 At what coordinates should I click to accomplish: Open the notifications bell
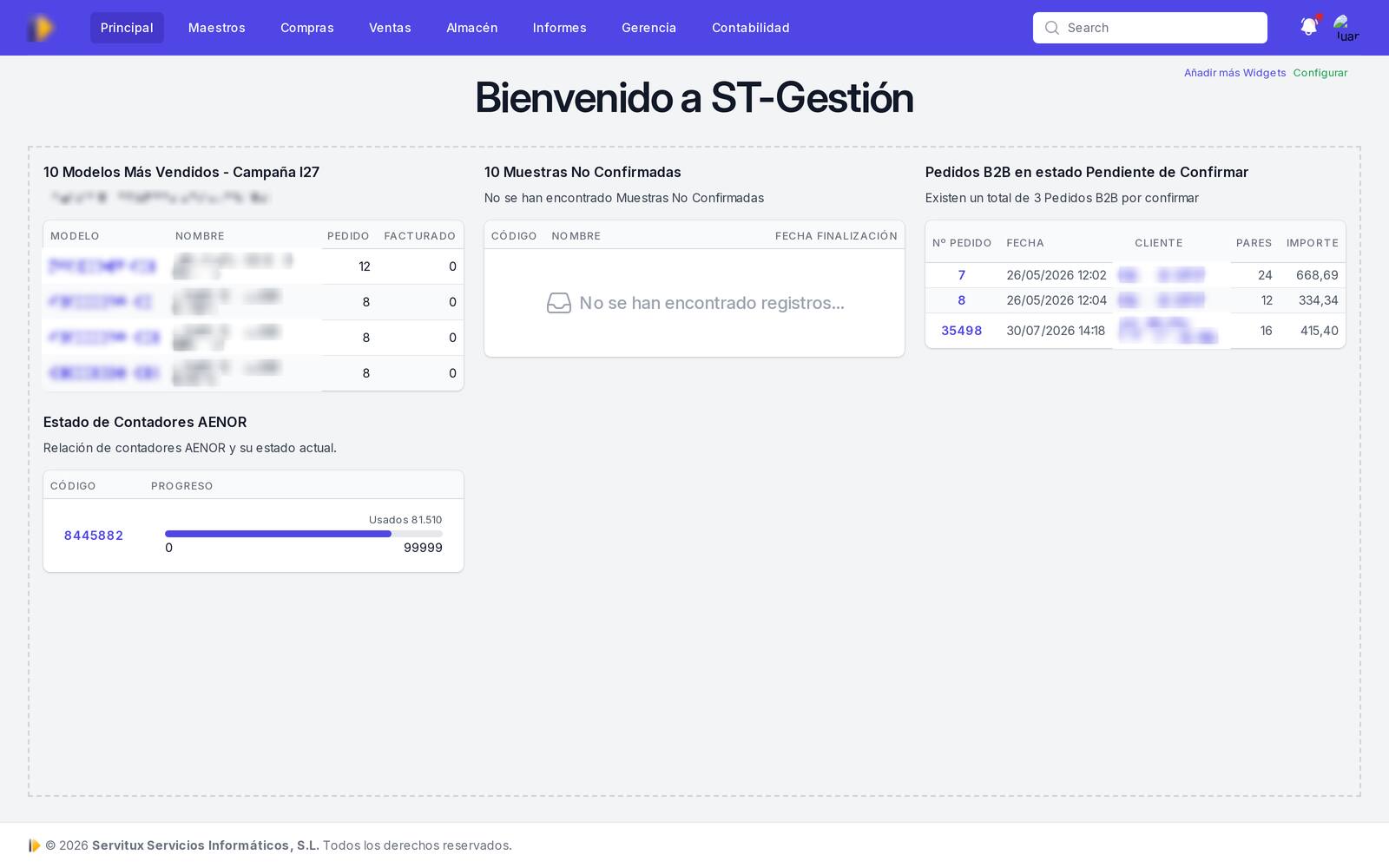click(1309, 27)
